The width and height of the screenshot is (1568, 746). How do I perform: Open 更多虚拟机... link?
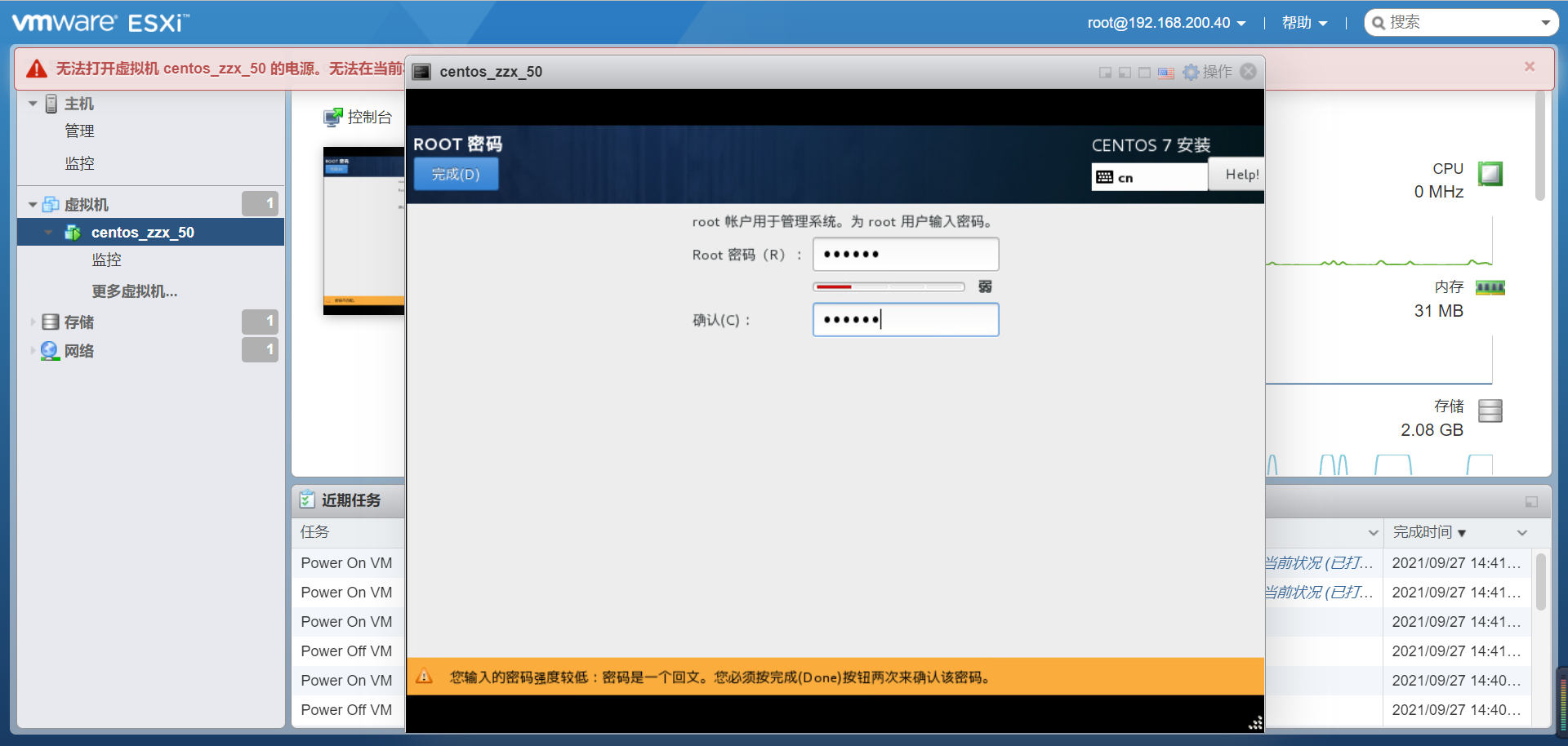(135, 291)
